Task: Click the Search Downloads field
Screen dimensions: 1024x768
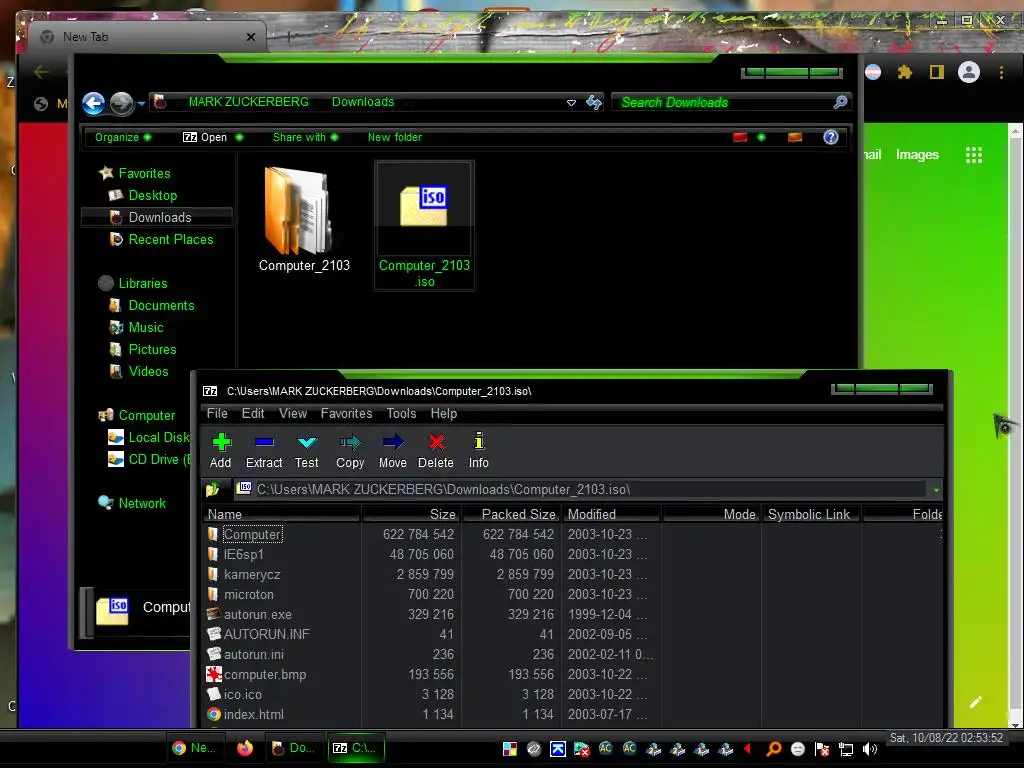Action: [722, 102]
